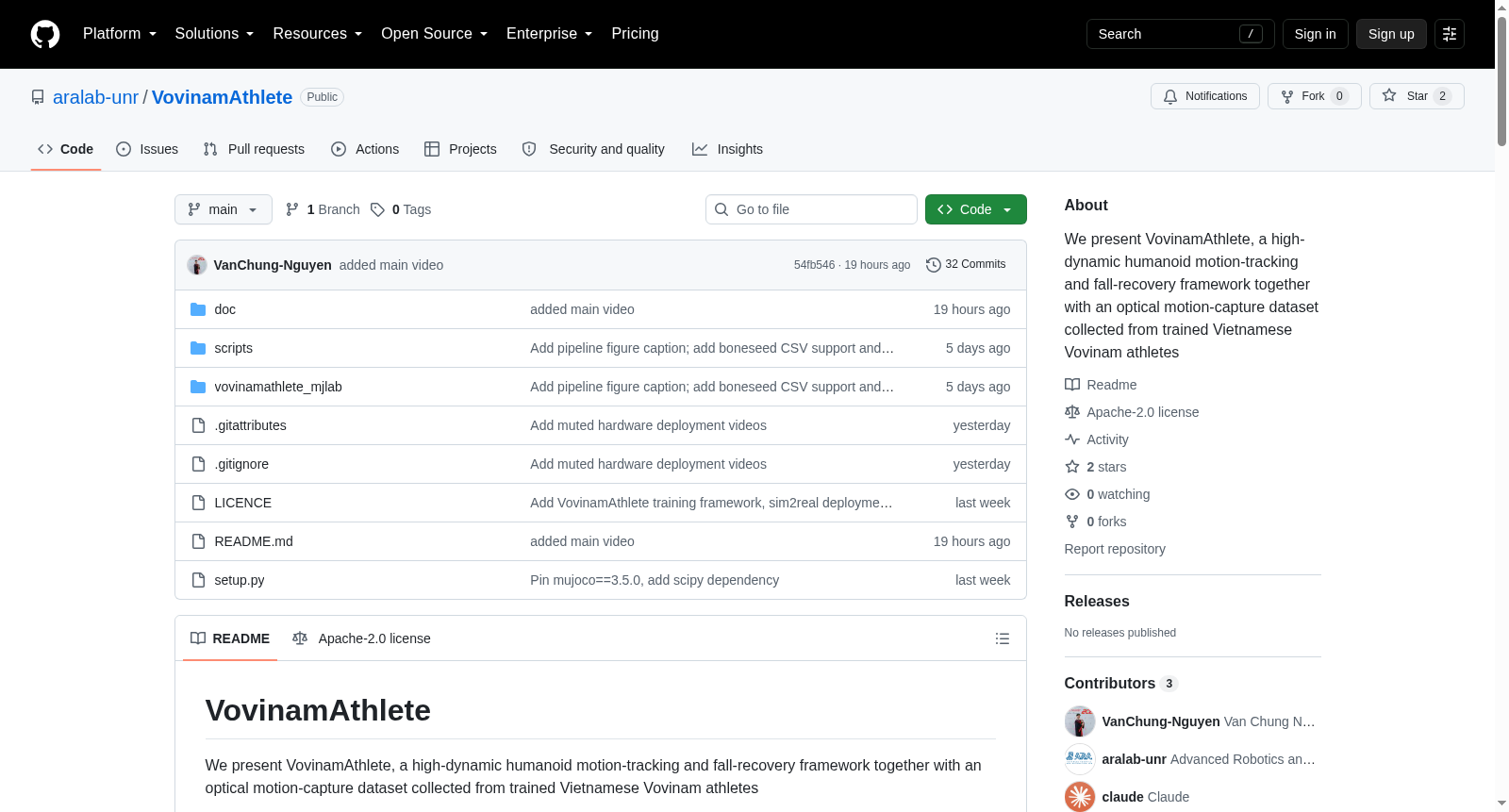Click the LICENCE file icon
The height and width of the screenshot is (812, 1509).
[x=198, y=503]
